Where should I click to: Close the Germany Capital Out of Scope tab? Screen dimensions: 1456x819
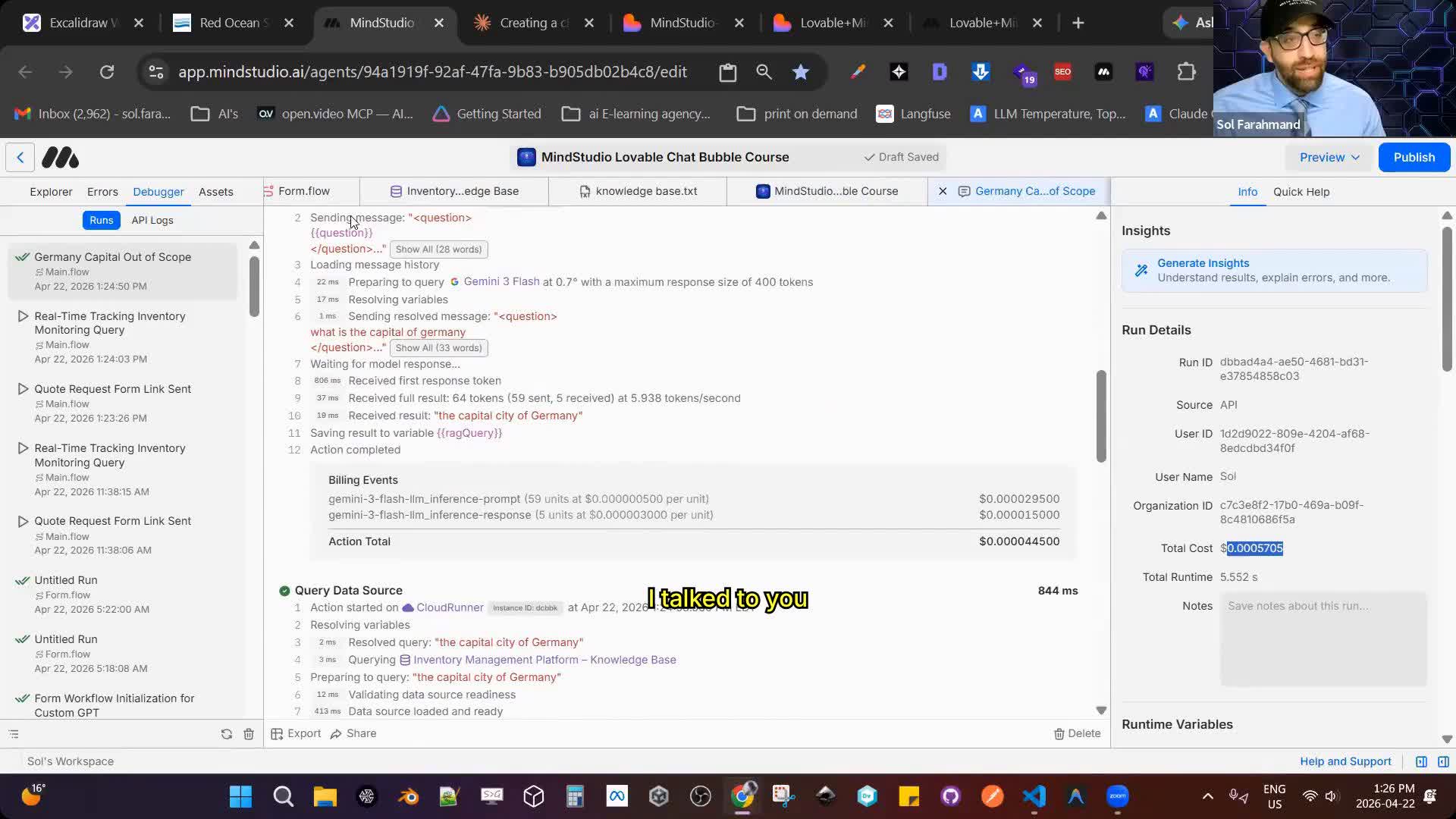point(943,191)
